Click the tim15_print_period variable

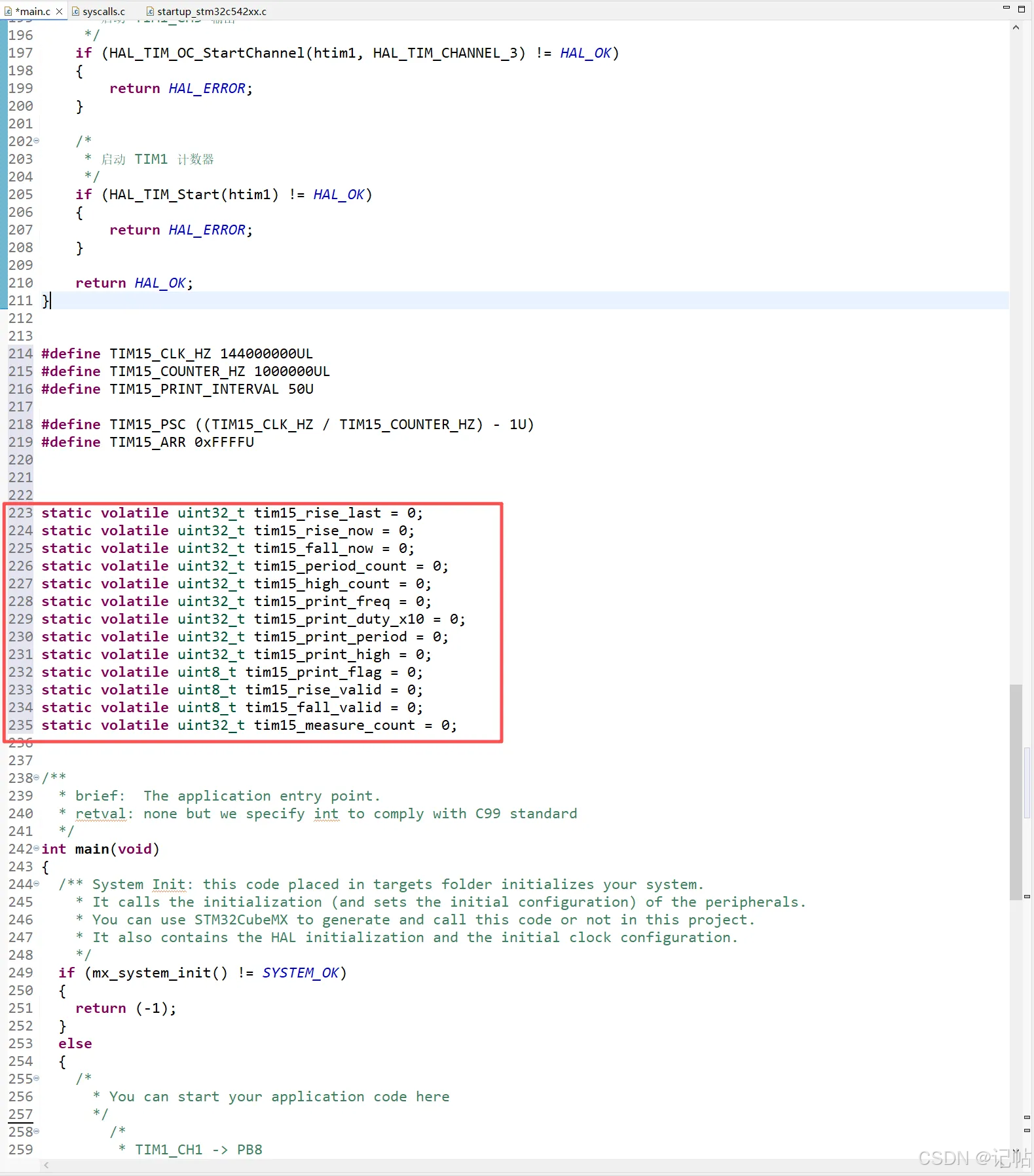pos(331,637)
